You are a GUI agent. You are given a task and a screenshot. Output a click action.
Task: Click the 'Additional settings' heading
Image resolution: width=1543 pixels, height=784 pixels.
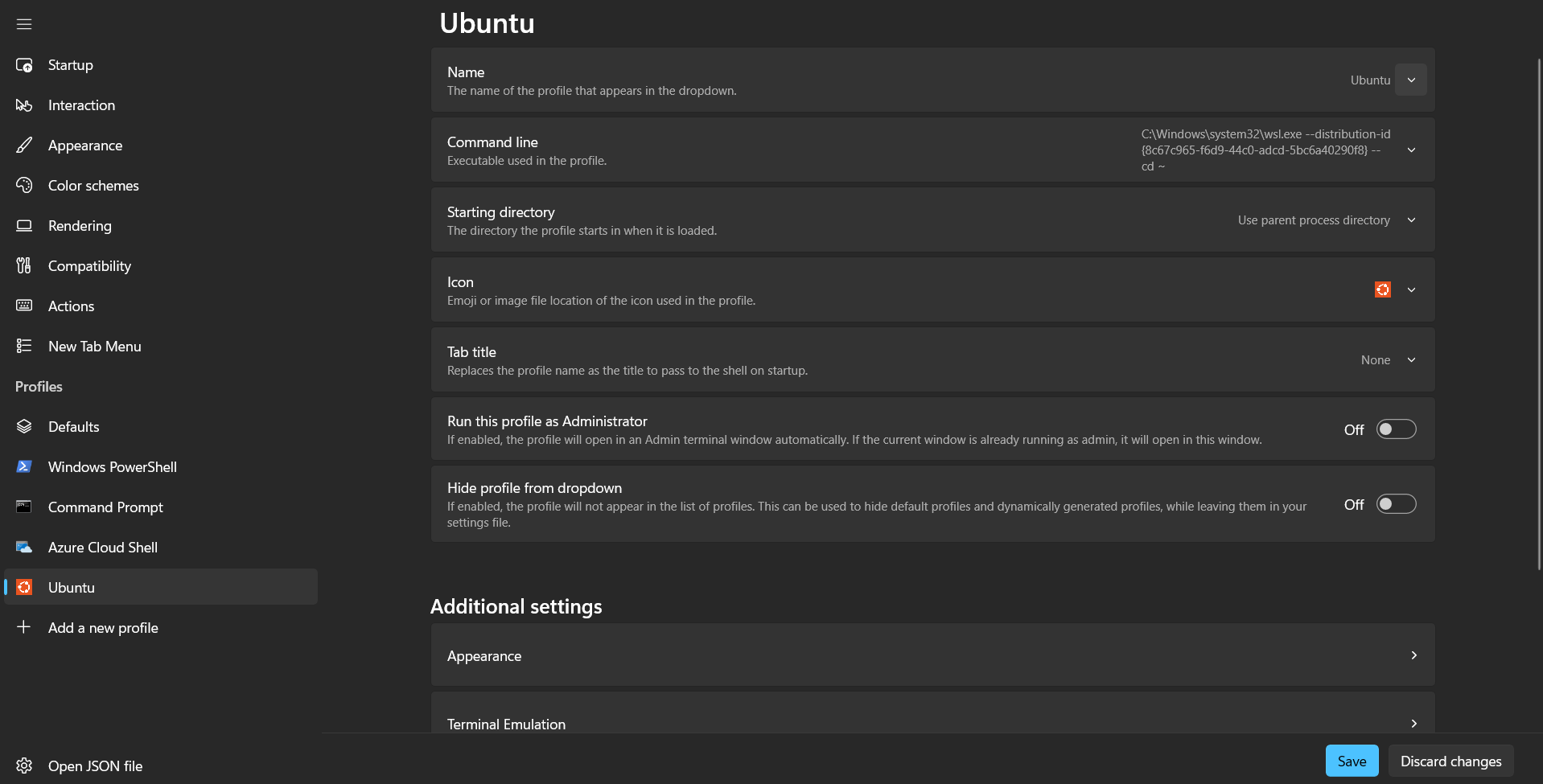[x=516, y=606]
